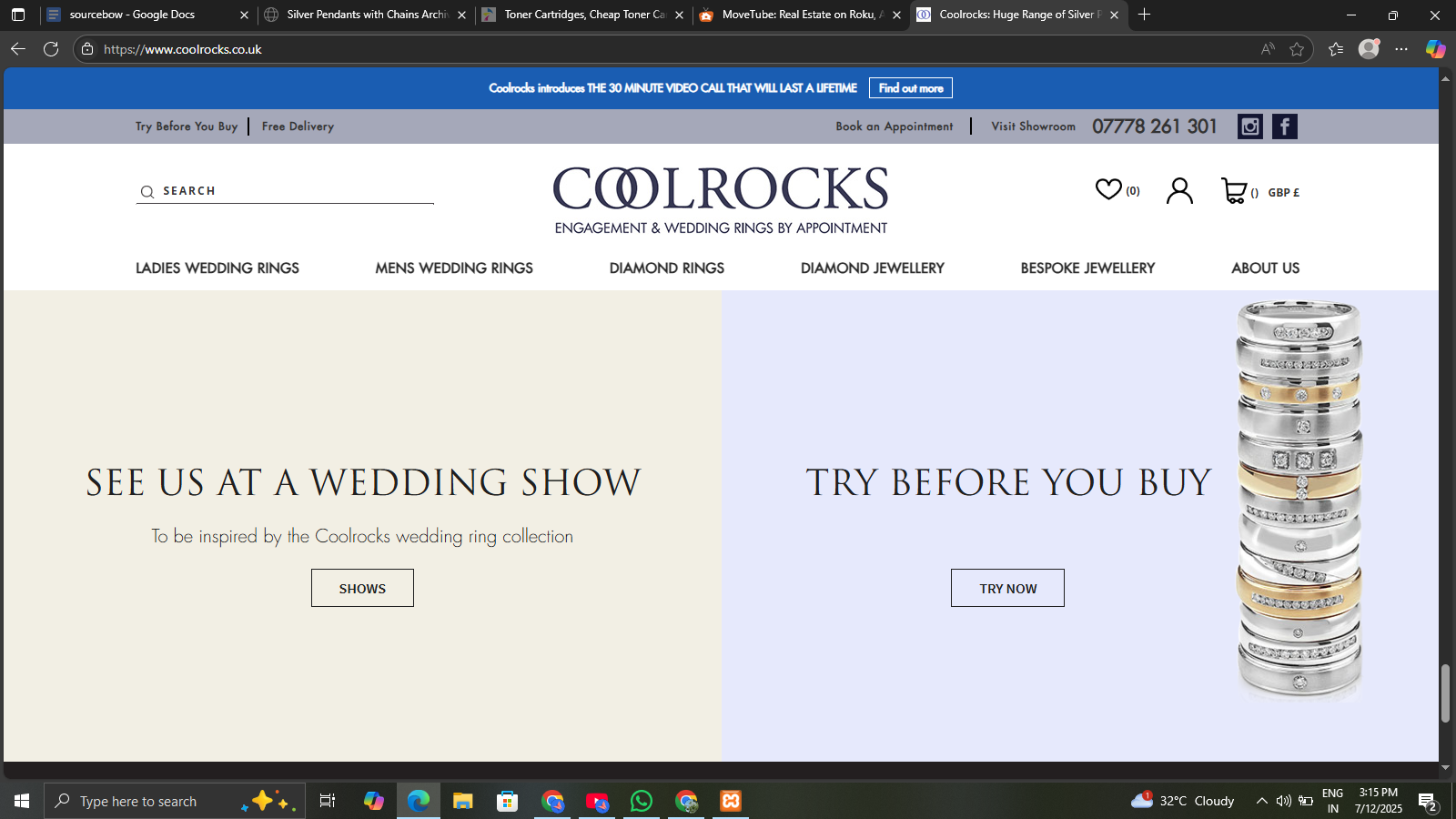Viewport: 1456px width, 819px height.
Task: Add page to favorites star icon
Action: (x=1297, y=49)
